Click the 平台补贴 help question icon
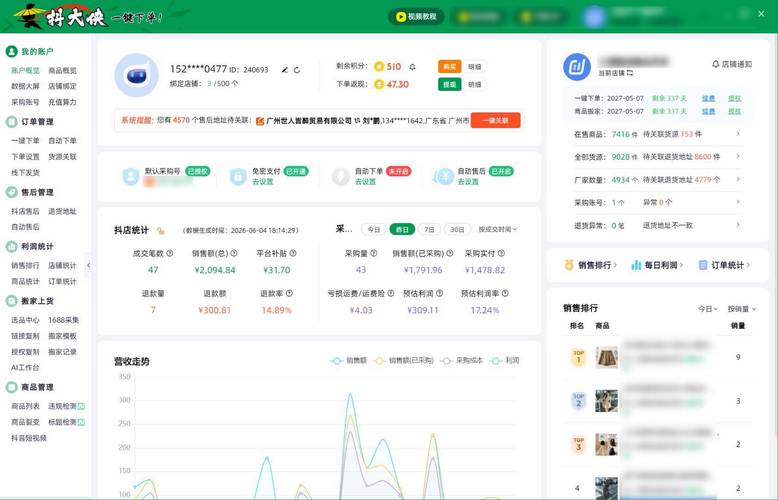Image resolution: width=778 pixels, height=500 pixels. tap(293, 253)
